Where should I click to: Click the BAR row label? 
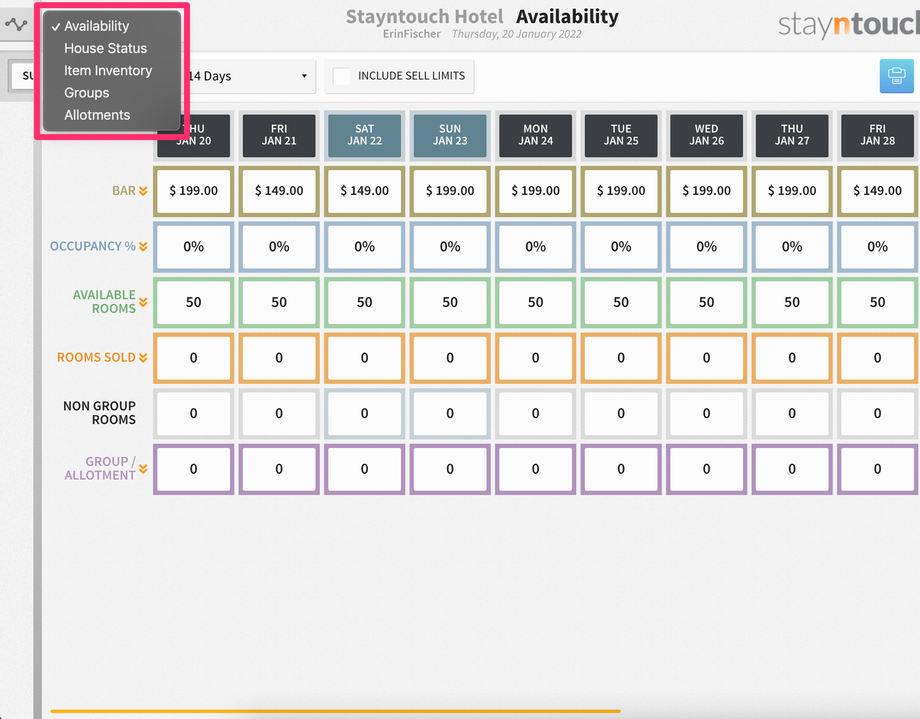click(x=124, y=191)
